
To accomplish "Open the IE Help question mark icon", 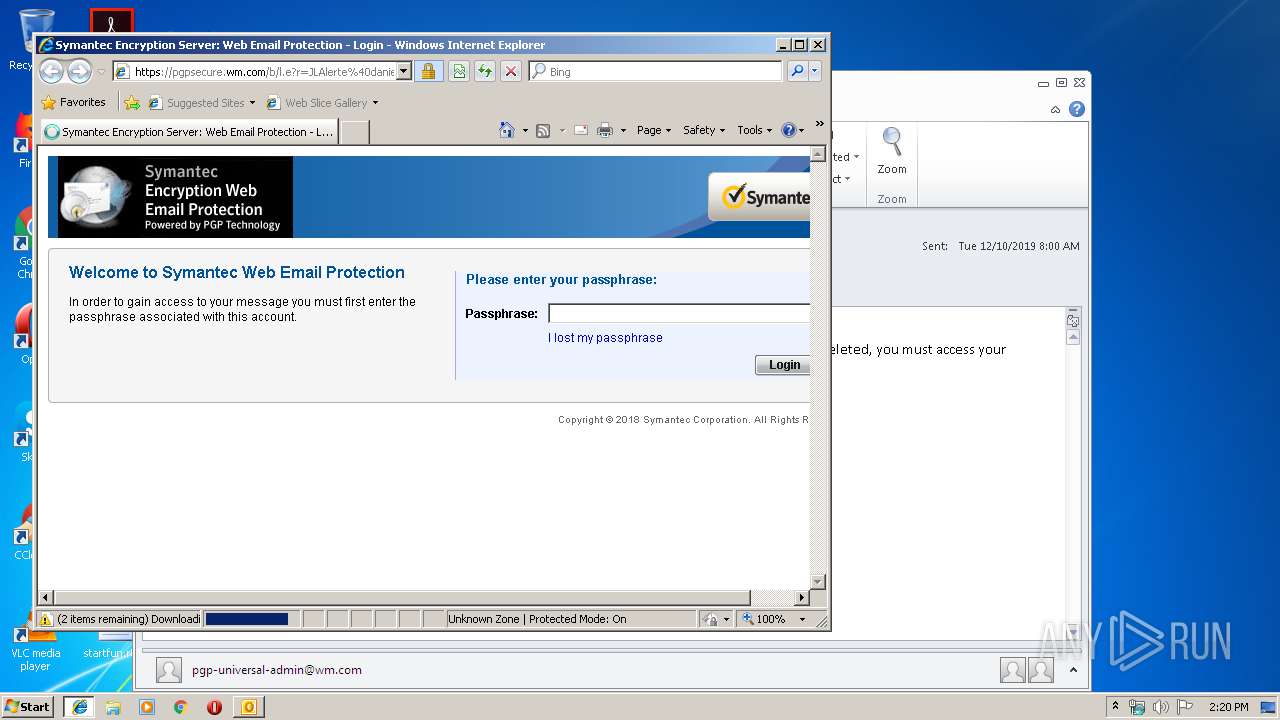I will [789, 130].
